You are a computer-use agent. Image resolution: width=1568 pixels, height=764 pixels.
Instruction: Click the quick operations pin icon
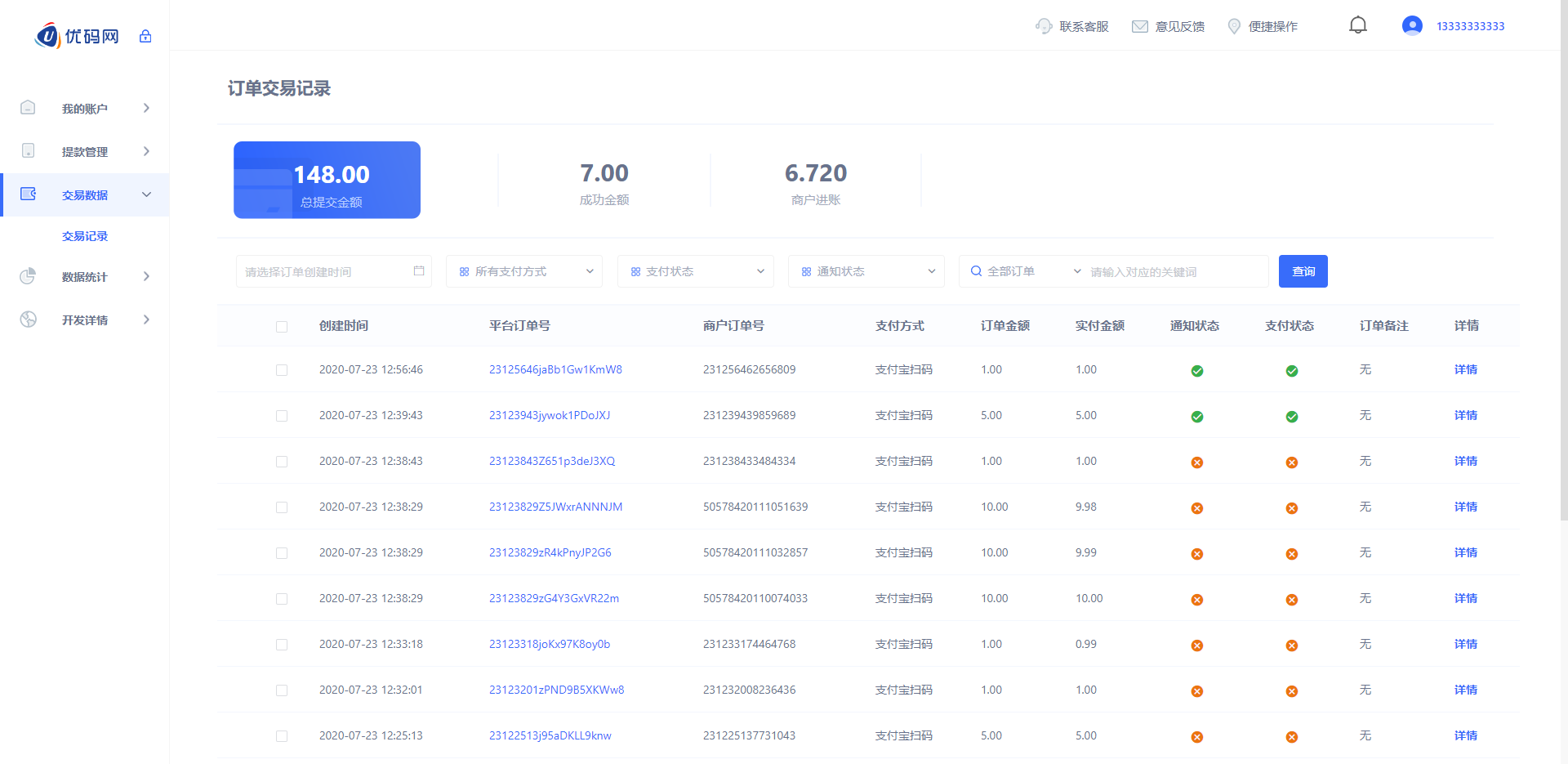pyautogui.click(x=1234, y=26)
